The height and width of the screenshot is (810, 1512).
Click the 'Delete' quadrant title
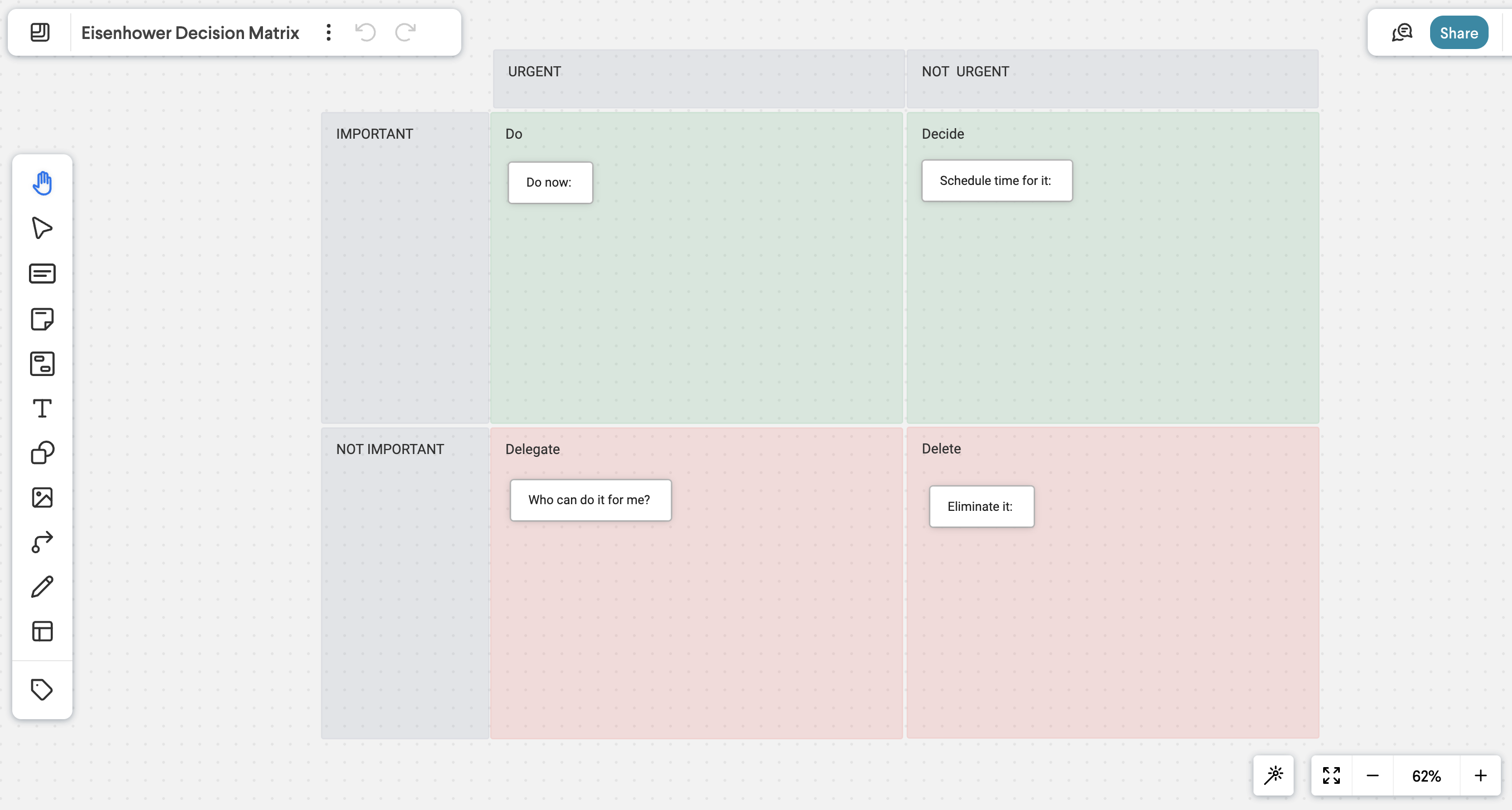[x=941, y=448]
